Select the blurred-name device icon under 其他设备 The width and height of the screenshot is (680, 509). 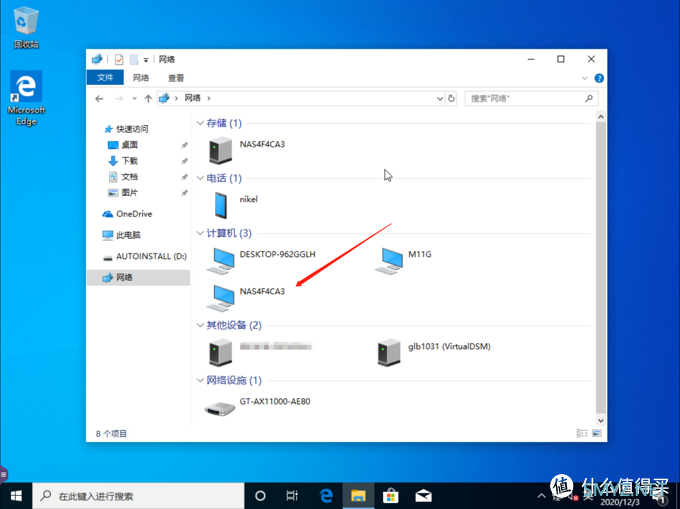click(x=220, y=352)
